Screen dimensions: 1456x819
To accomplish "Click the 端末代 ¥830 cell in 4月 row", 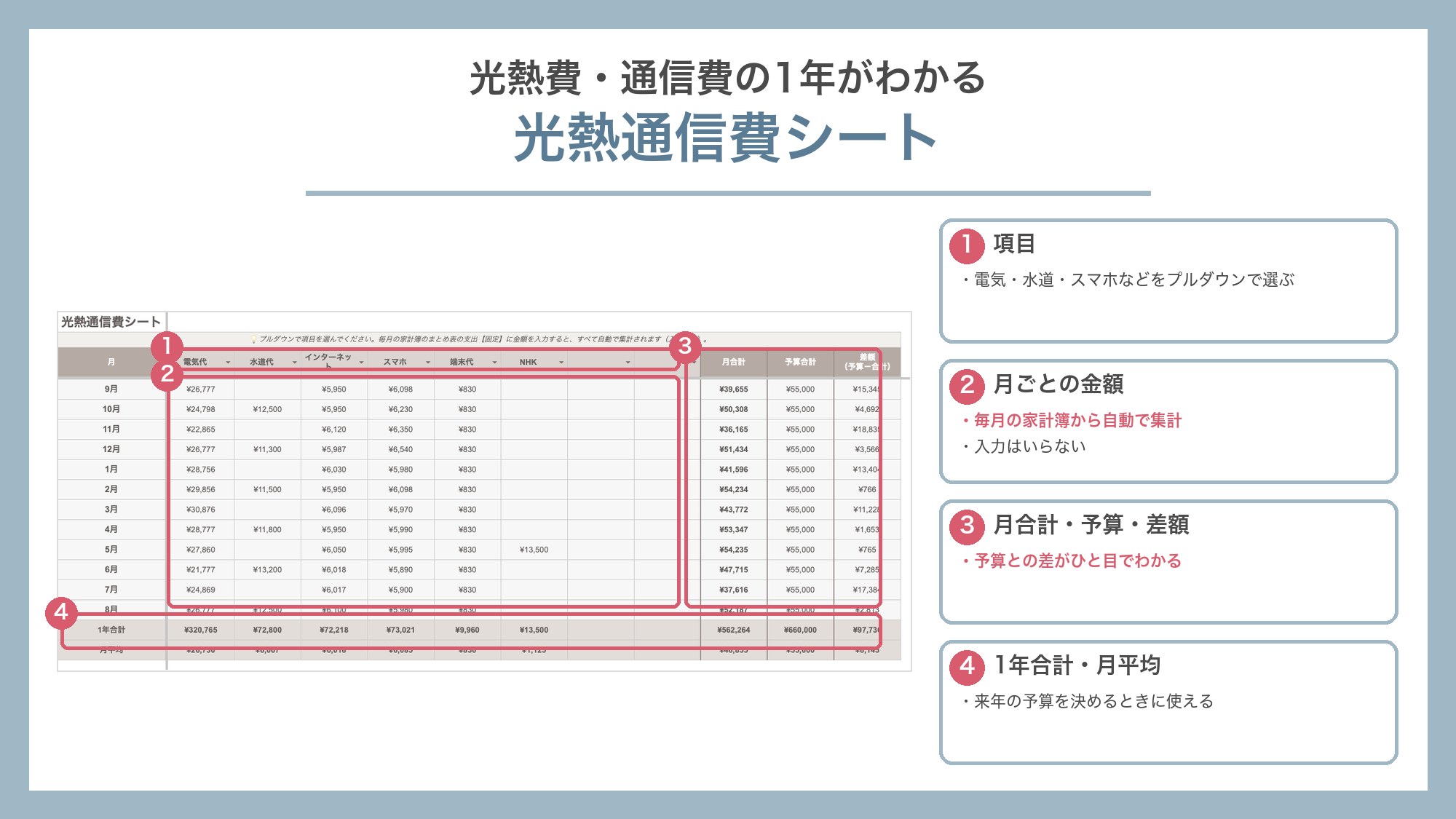I will [x=467, y=529].
